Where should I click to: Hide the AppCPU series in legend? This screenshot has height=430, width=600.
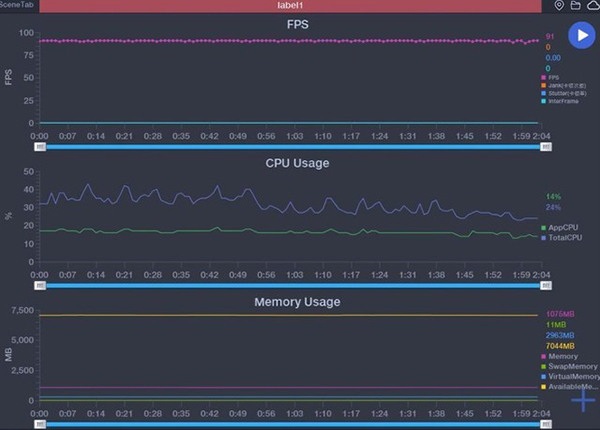coord(562,228)
